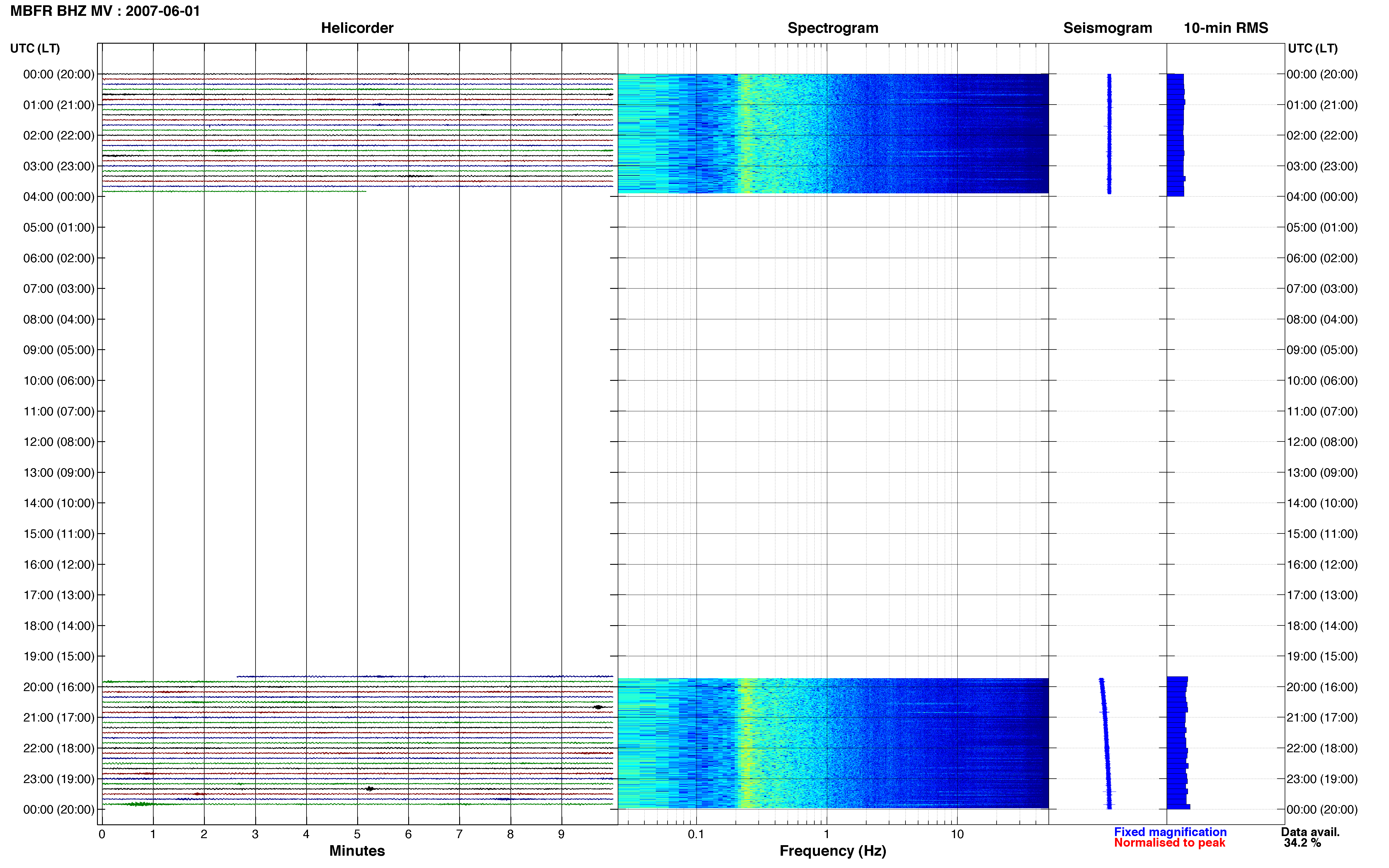
Task: Click left time label '20:00 (16:00)'
Action: (59, 687)
